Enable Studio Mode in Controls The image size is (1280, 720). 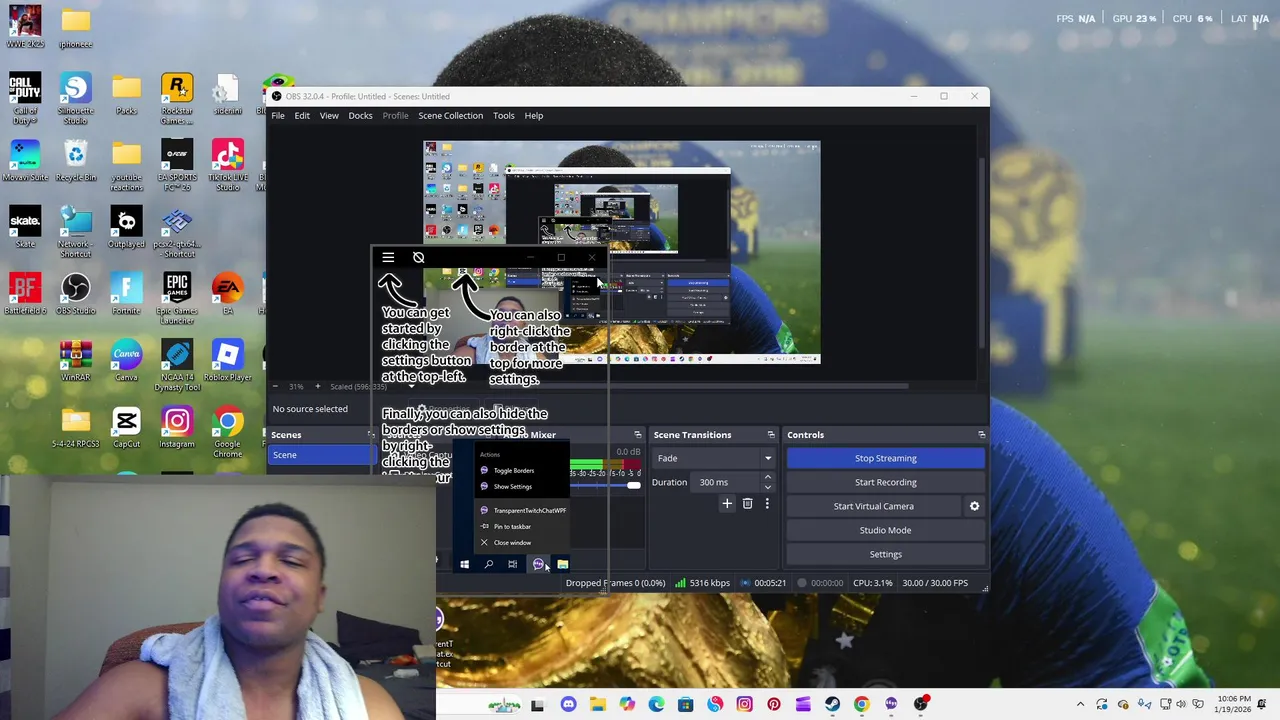(885, 530)
